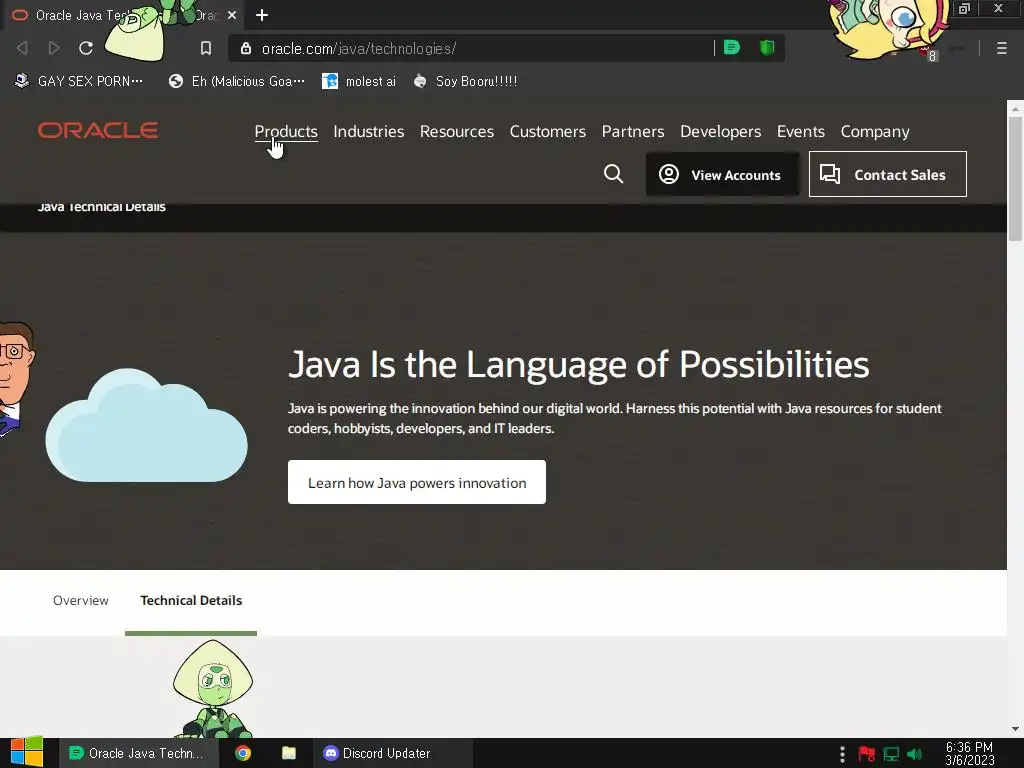The width and height of the screenshot is (1024, 768).
Task: Click the network monitor tray icon
Action: point(891,754)
